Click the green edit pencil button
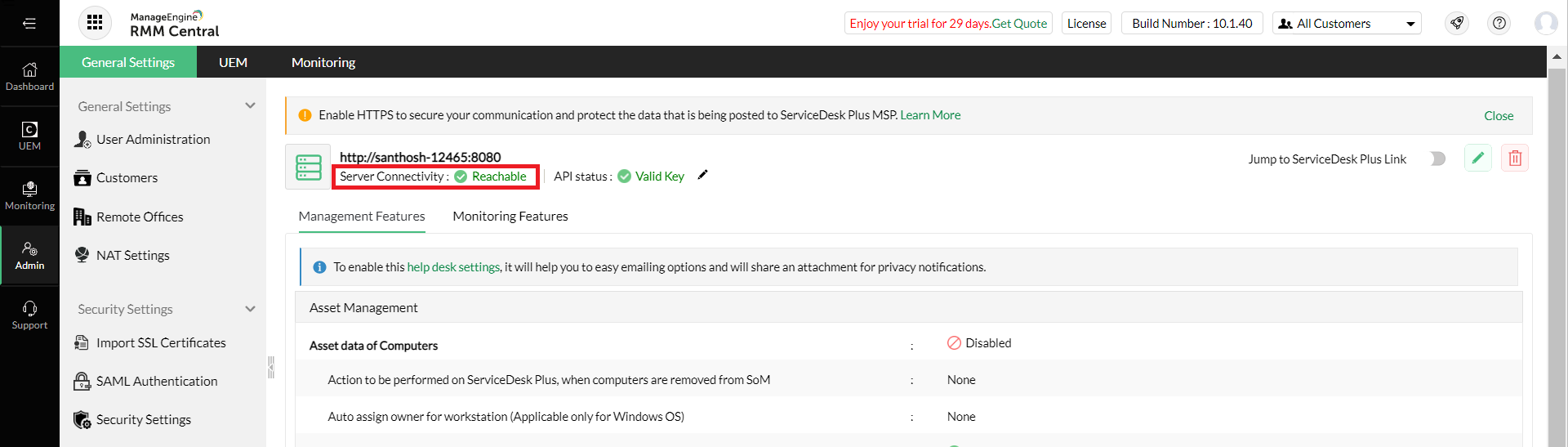This screenshot has width=1568, height=447. point(1478,158)
